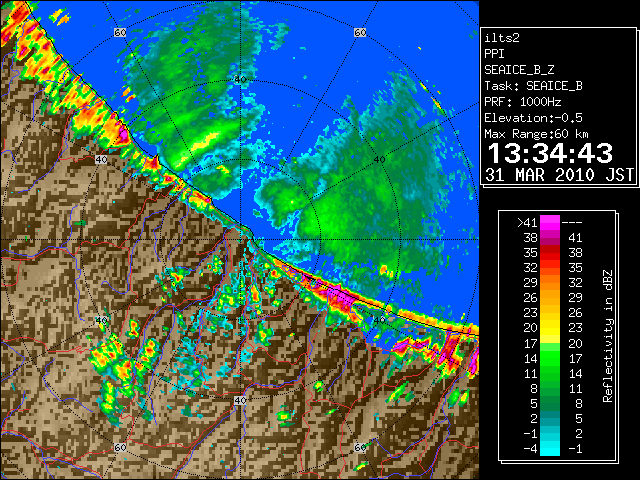Click the '40' range label north of radar
640x480 pixels.
point(240,80)
